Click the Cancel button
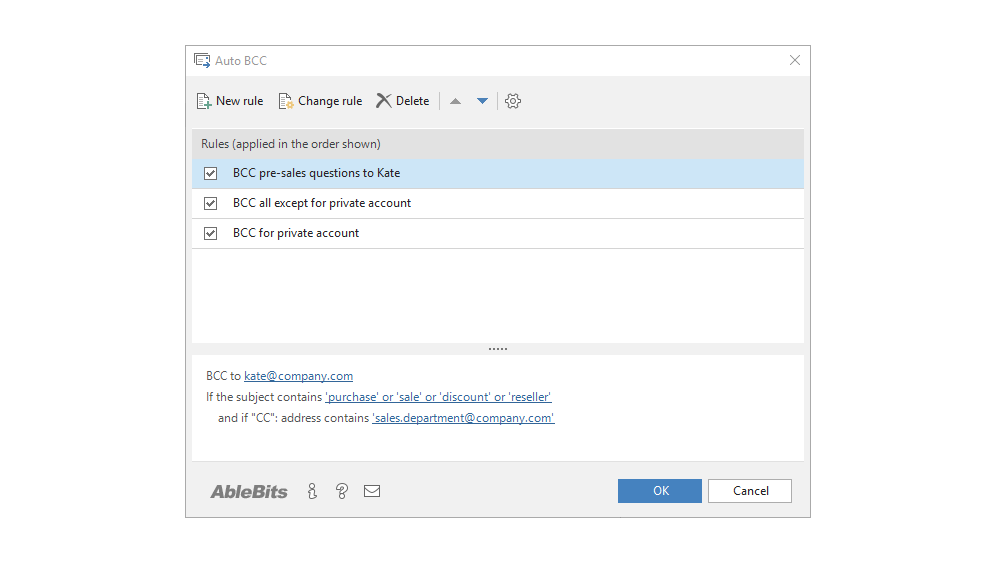The height and width of the screenshot is (567, 984). (750, 491)
